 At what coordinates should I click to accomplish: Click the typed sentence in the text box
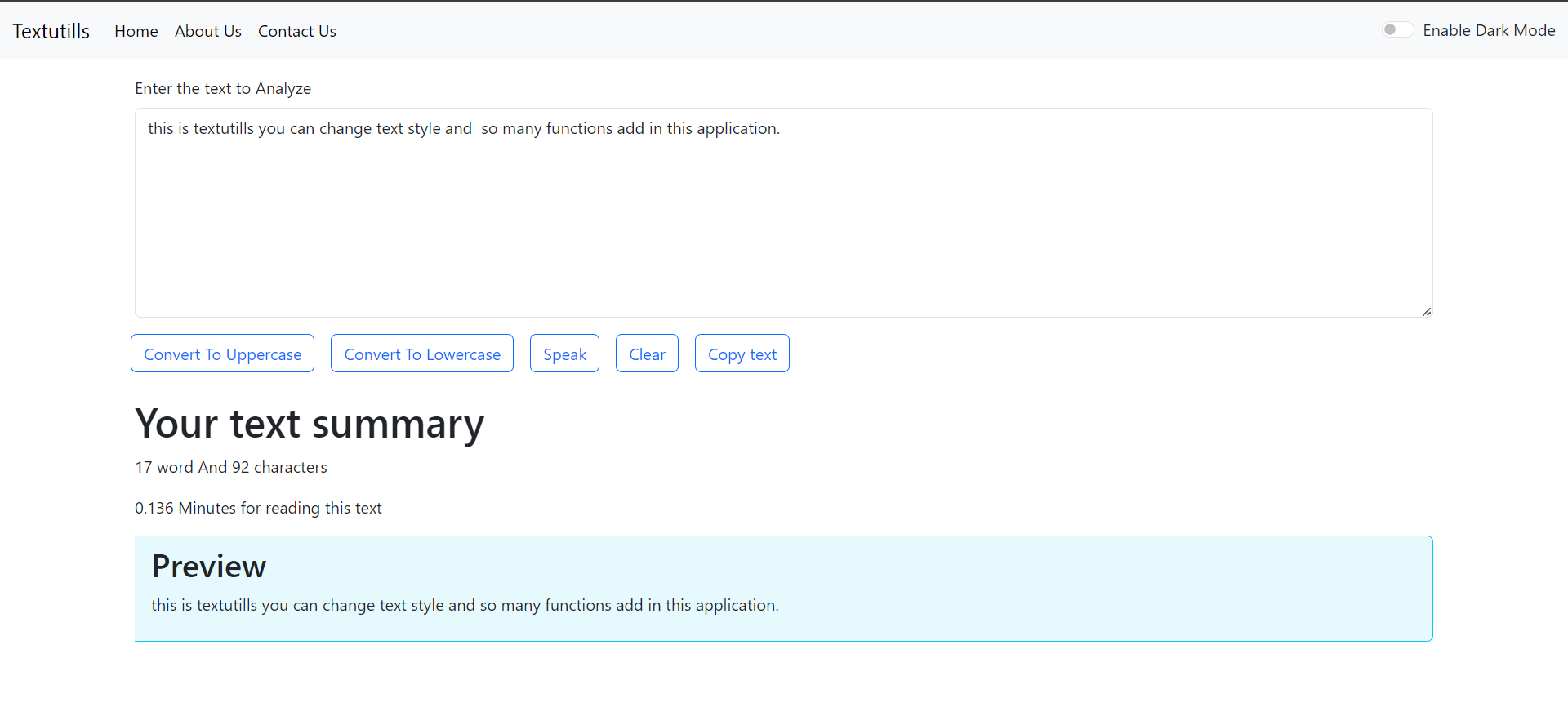pos(464,128)
